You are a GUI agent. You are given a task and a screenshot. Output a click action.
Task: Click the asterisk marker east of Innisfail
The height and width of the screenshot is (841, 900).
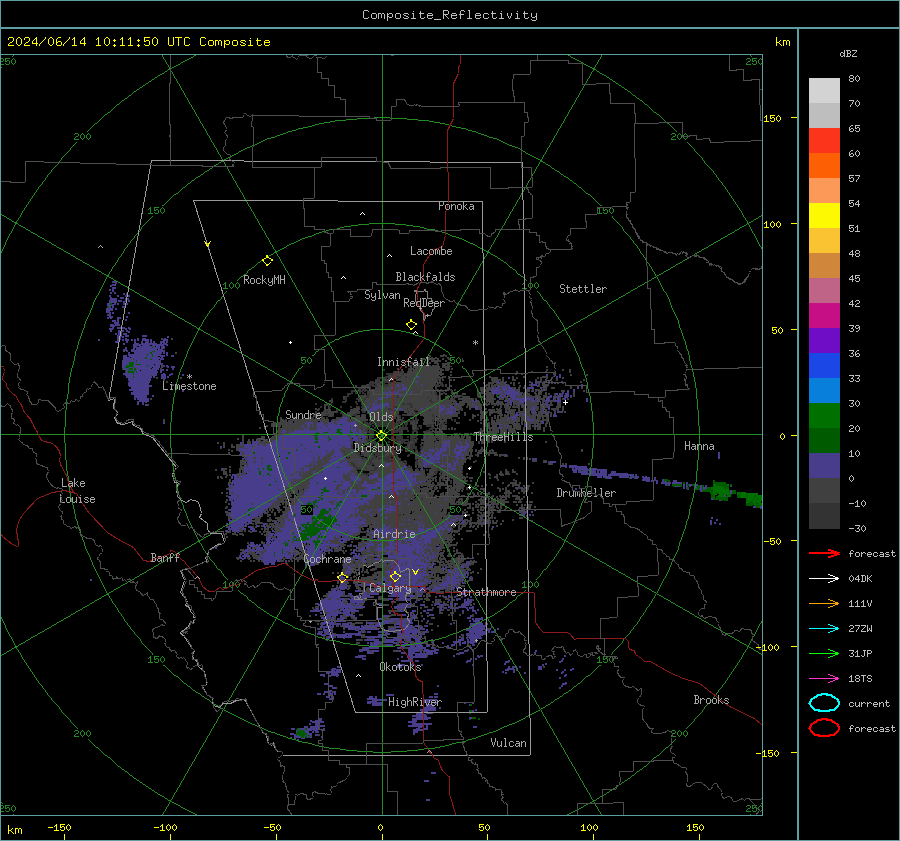(475, 343)
